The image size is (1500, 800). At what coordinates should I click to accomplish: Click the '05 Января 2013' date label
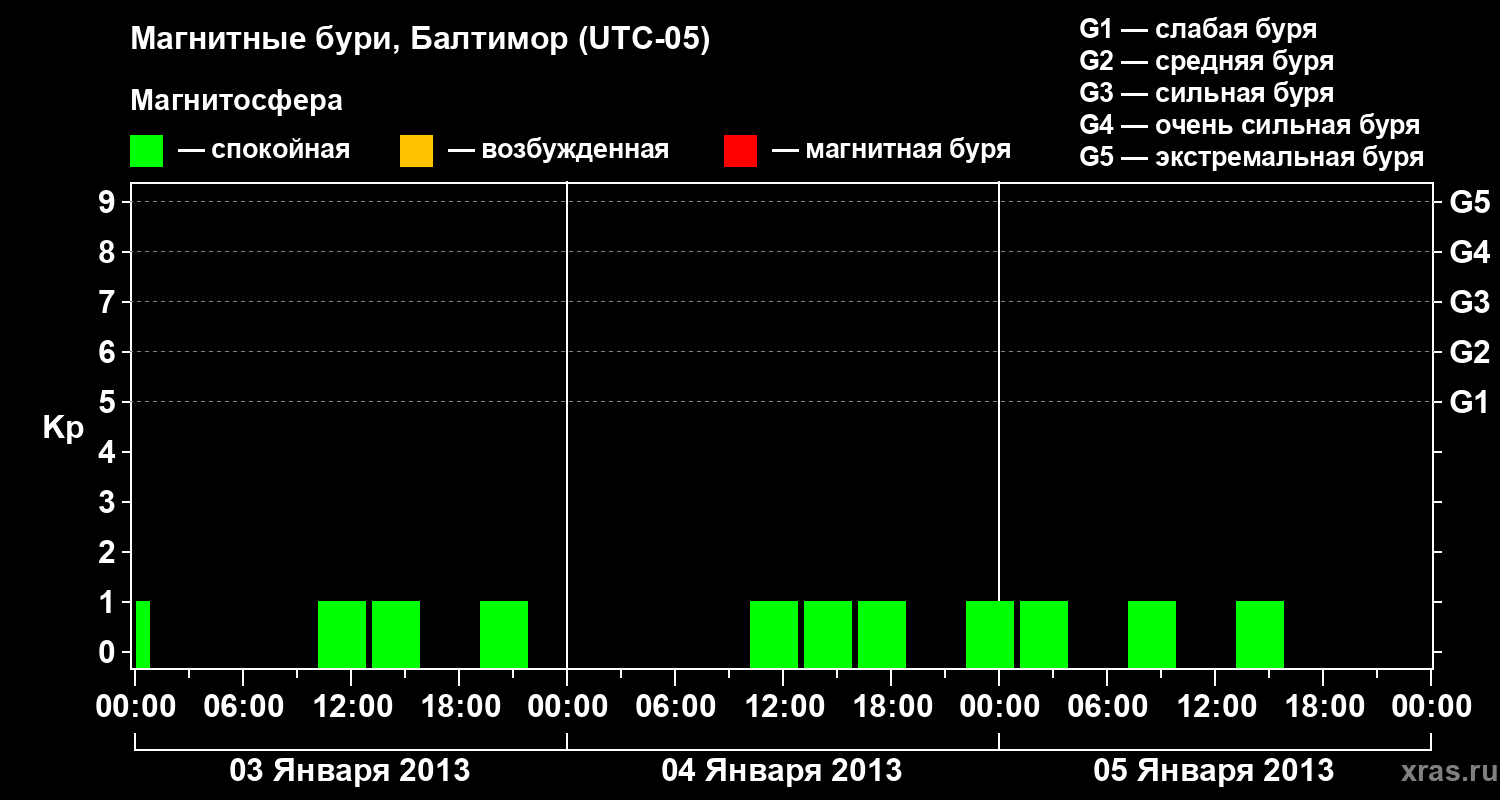[x=1214, y=770]
